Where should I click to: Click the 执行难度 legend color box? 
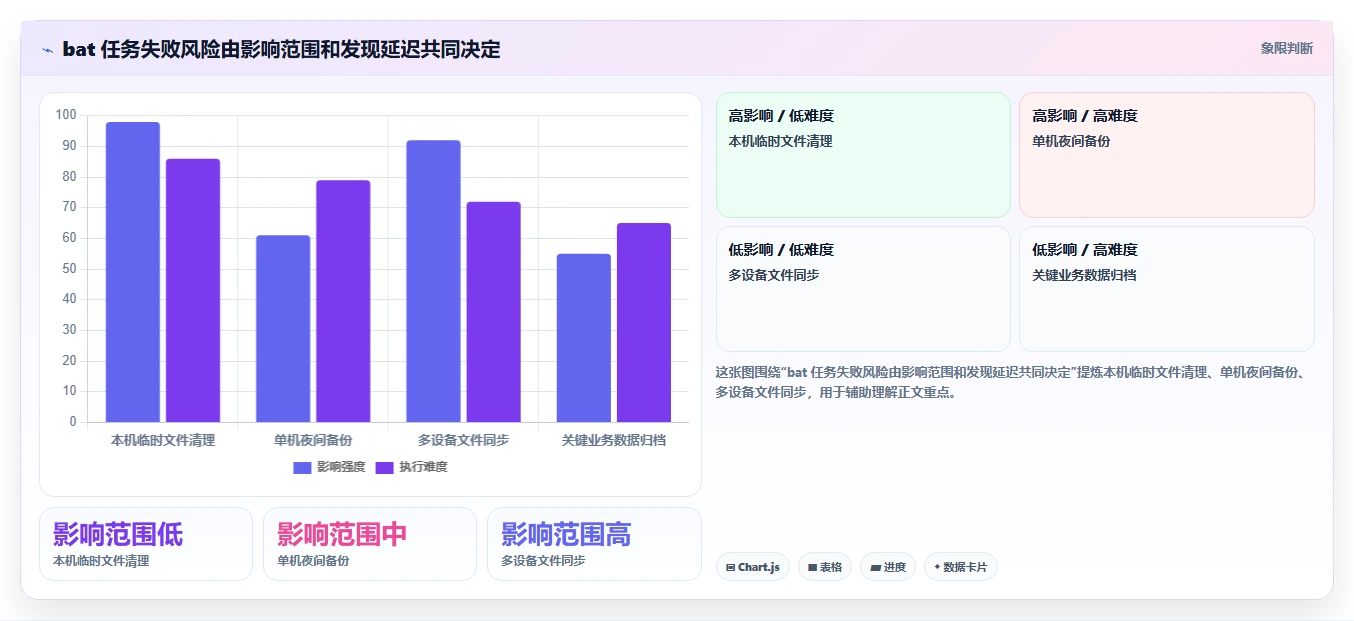point(385,467)
